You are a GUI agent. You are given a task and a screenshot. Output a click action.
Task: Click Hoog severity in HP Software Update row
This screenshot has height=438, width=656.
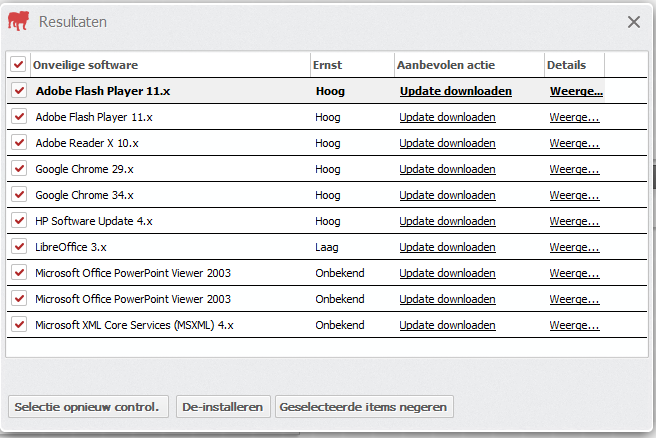328,221
